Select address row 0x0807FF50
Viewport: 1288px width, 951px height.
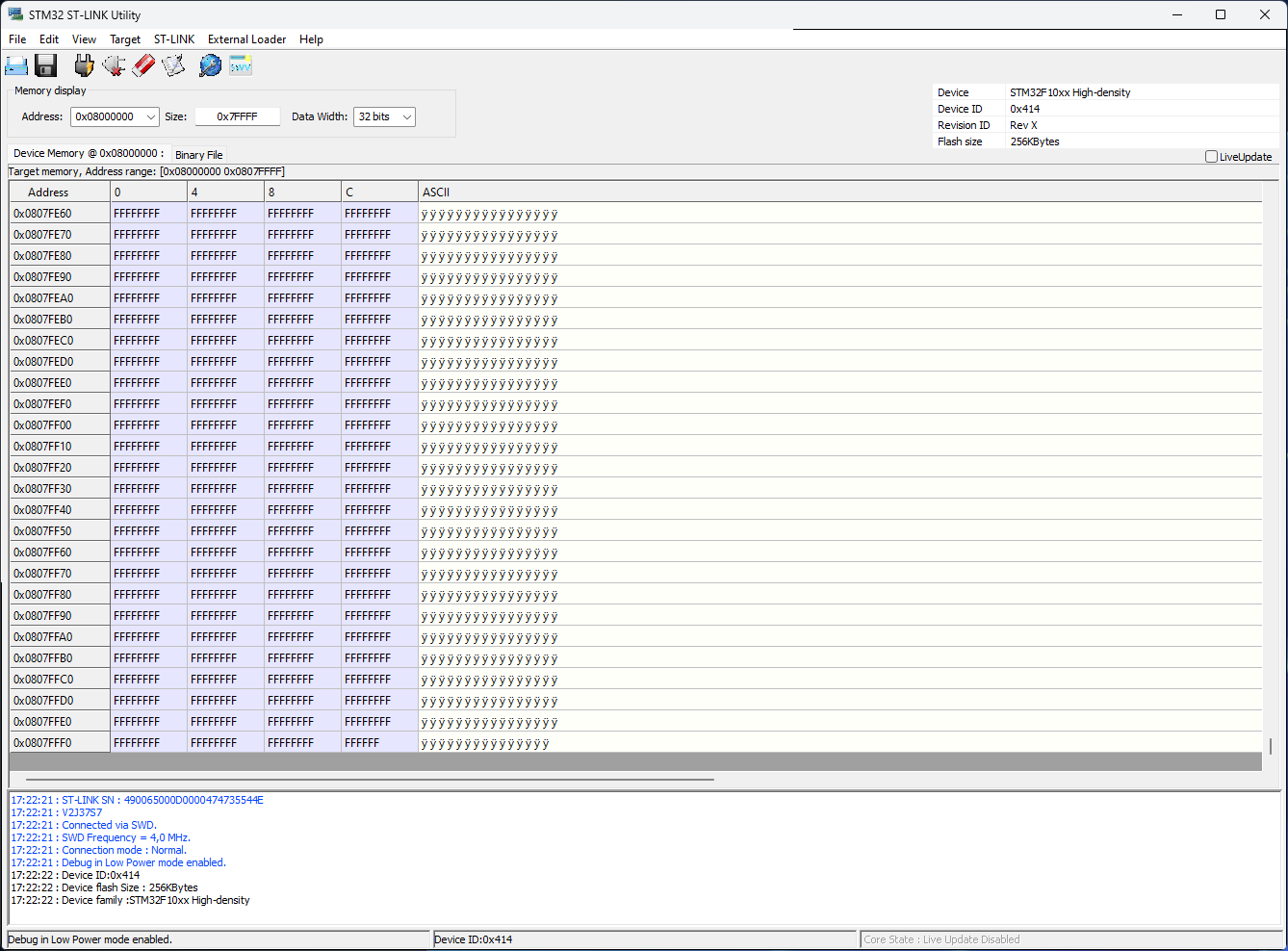[x=60, y=531]
